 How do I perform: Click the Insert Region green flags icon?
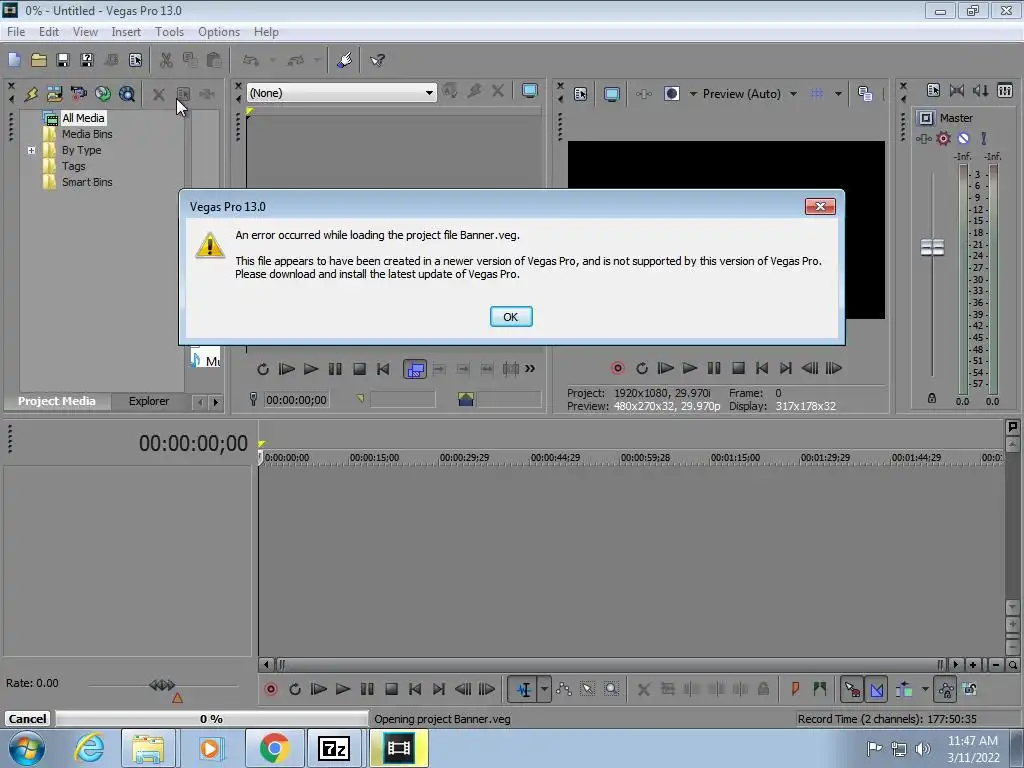coord(820,689)
